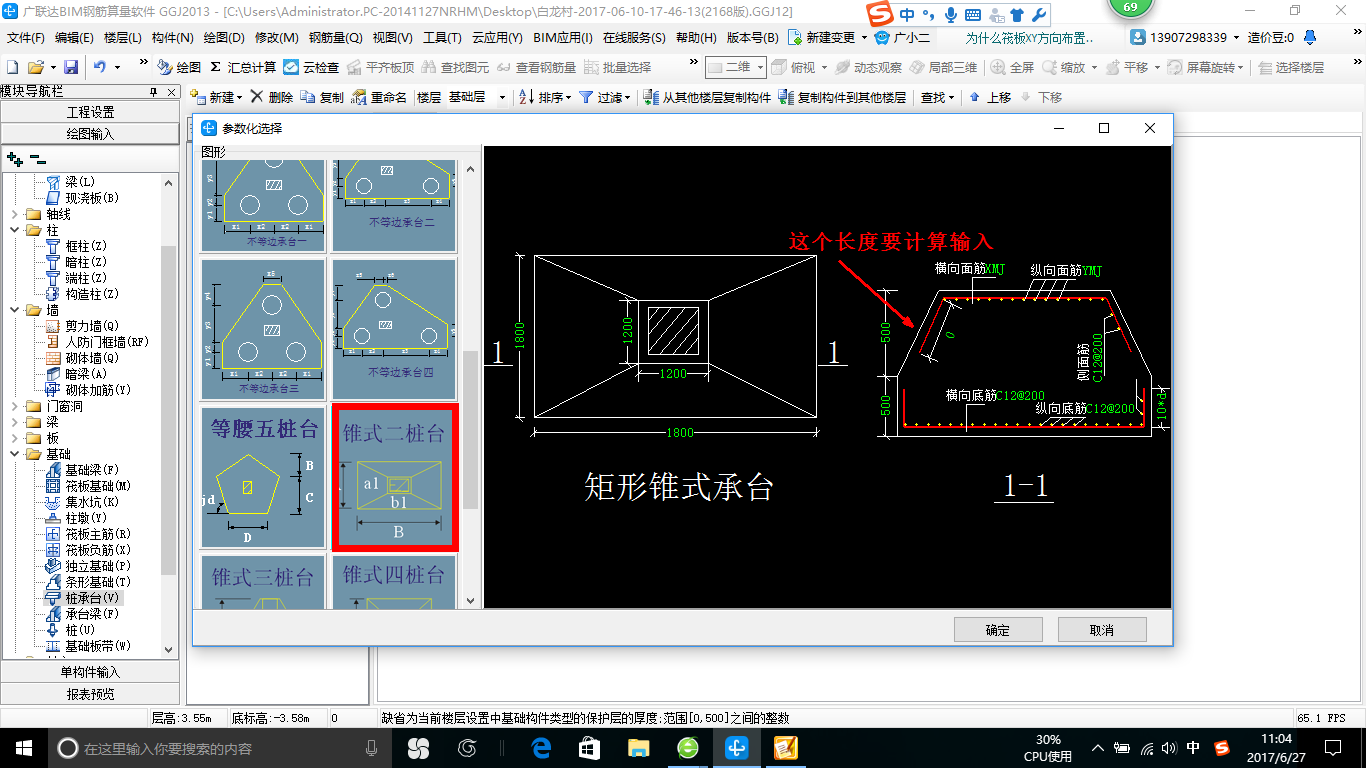This screenshot has height=768, width=1366.
Task: Click 动态观察 orbit view tool
Action: click(x=868, y=67)
